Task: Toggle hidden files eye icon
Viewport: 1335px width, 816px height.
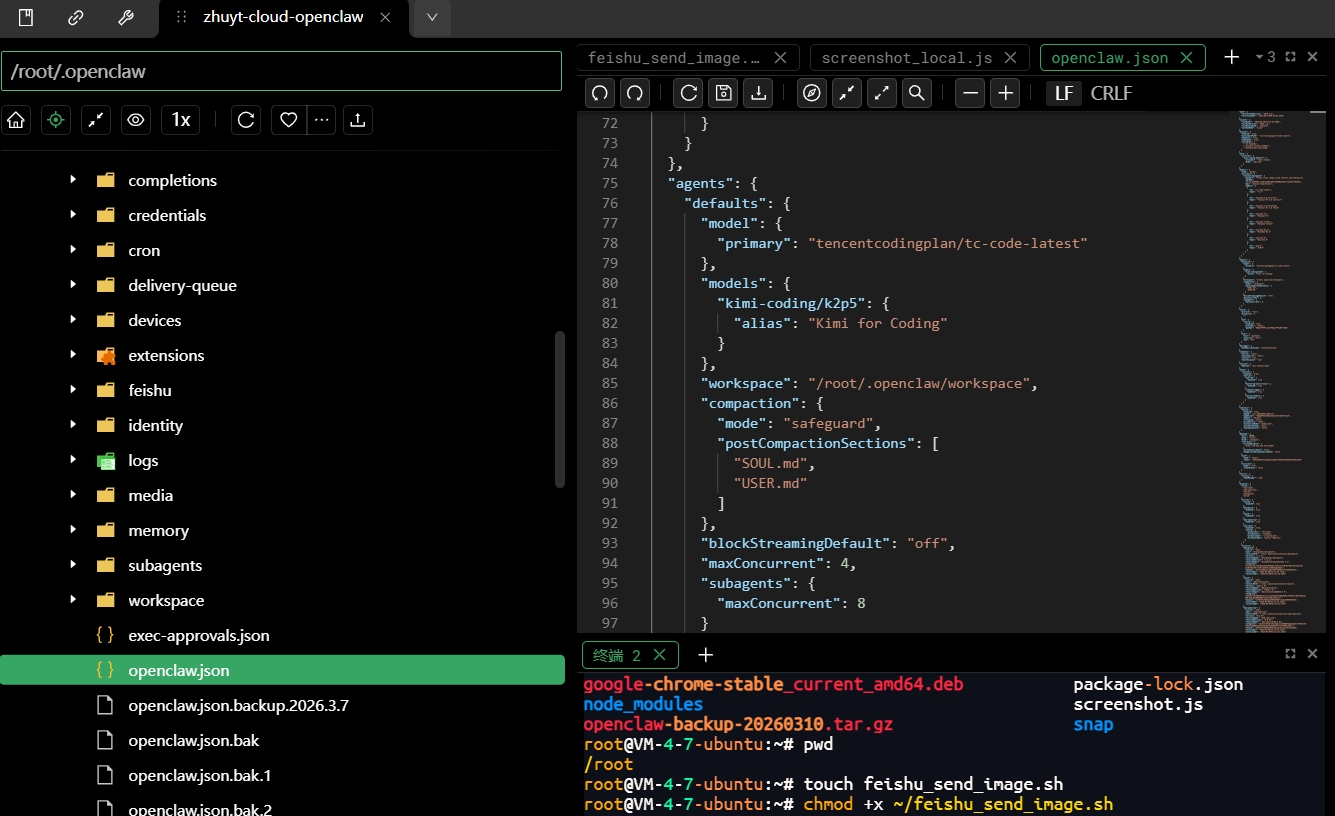Action: pos(136,120)
